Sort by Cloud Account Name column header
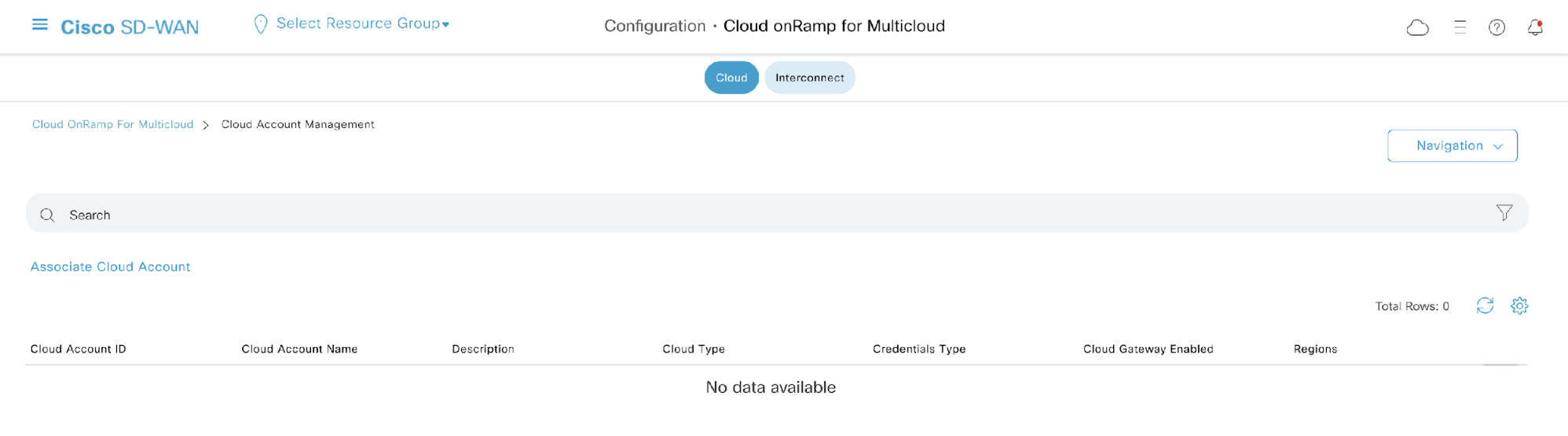This screenshot has width=1568, height=436. pyautogui.click(x=299, y=349)
